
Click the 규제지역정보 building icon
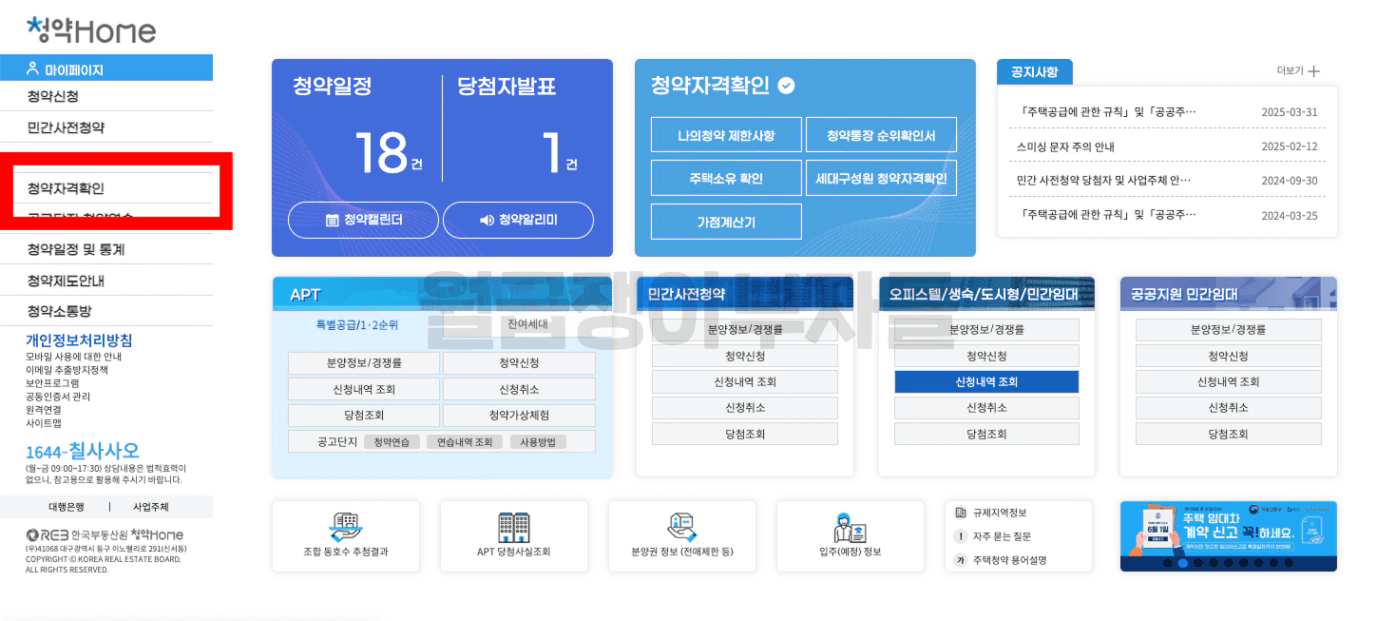coord(960,512)
